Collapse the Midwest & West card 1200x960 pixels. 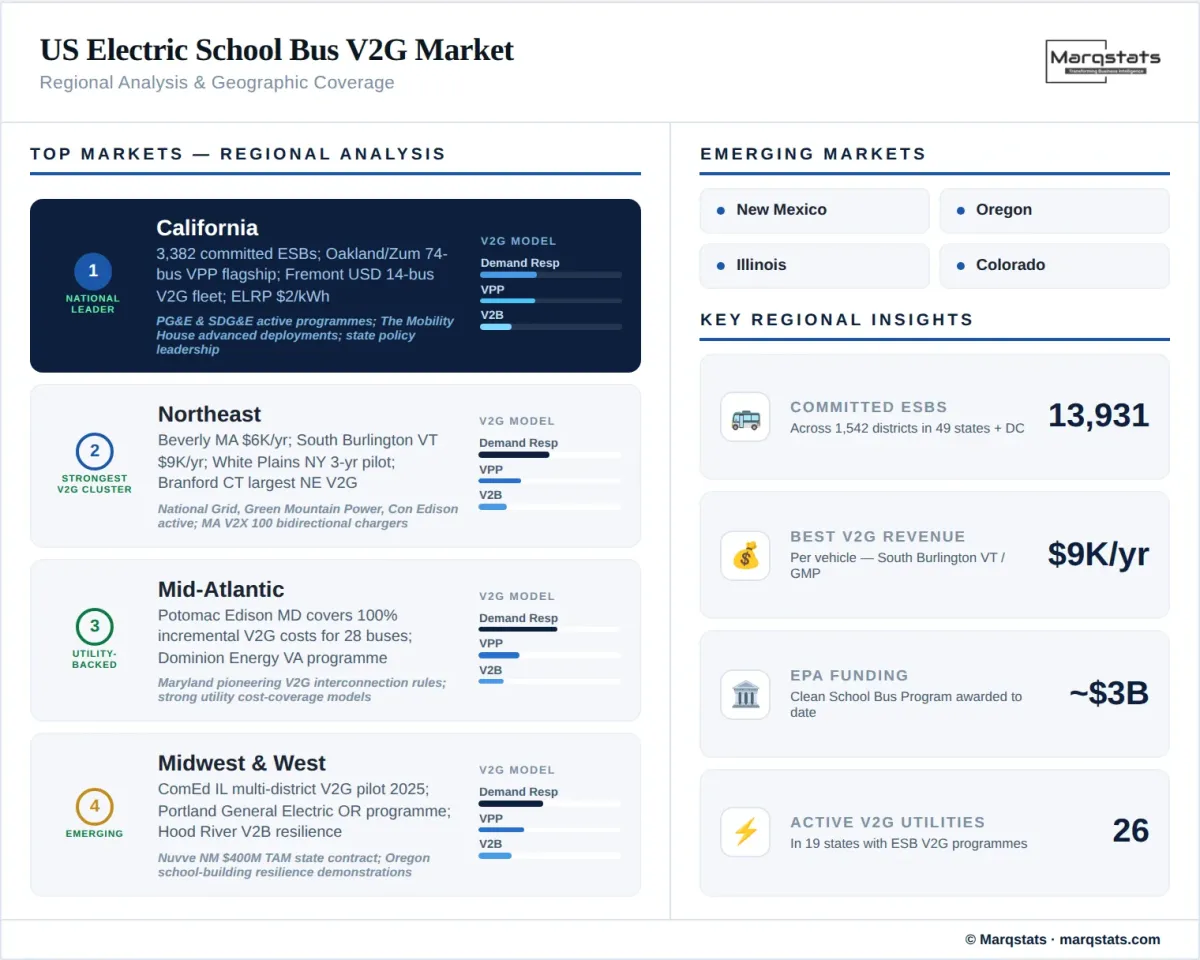(x=335, y=815)
